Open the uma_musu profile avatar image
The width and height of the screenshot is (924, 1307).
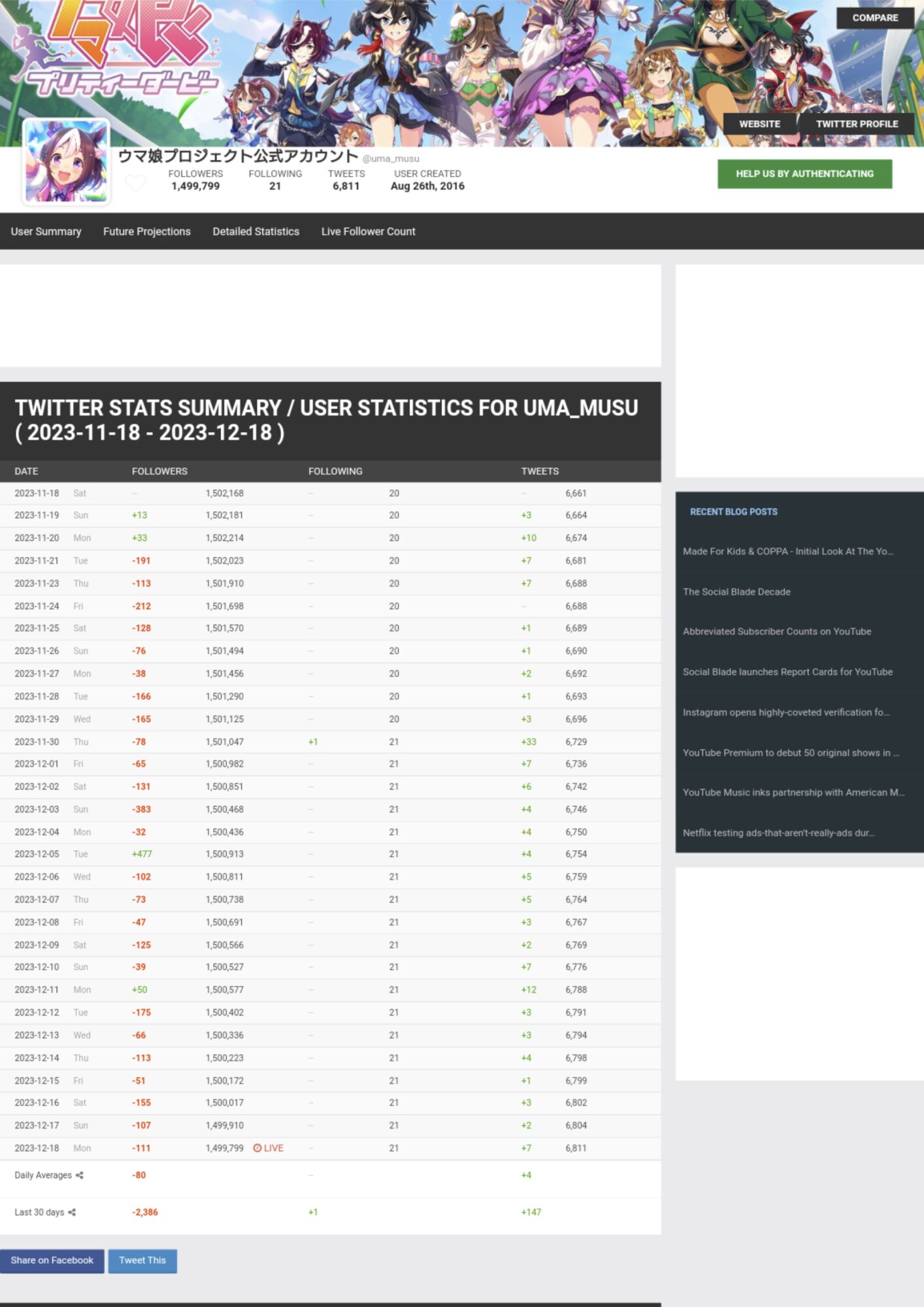coord(66,161)
